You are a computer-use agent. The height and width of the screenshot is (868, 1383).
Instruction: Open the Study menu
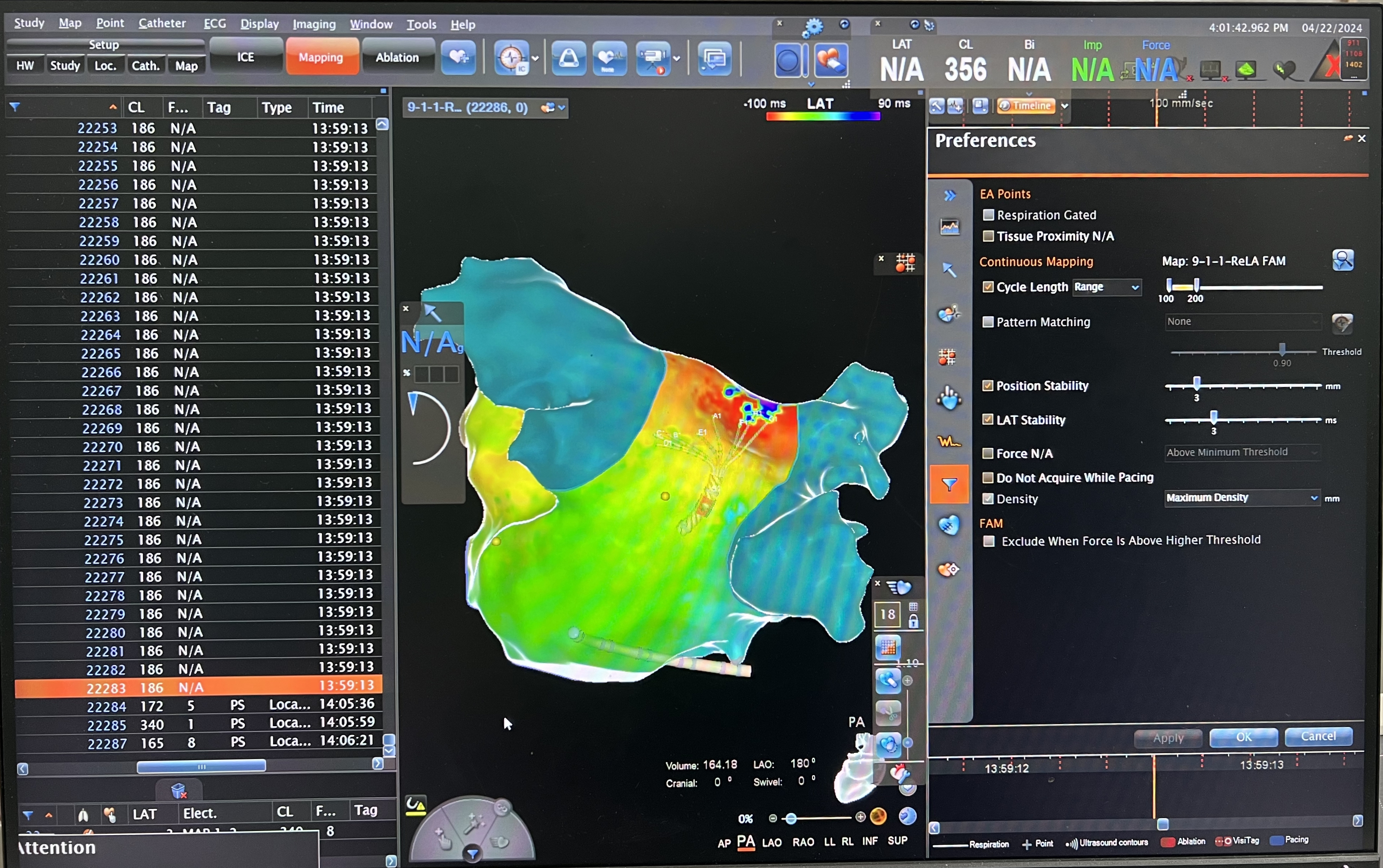tap(29, 23)
